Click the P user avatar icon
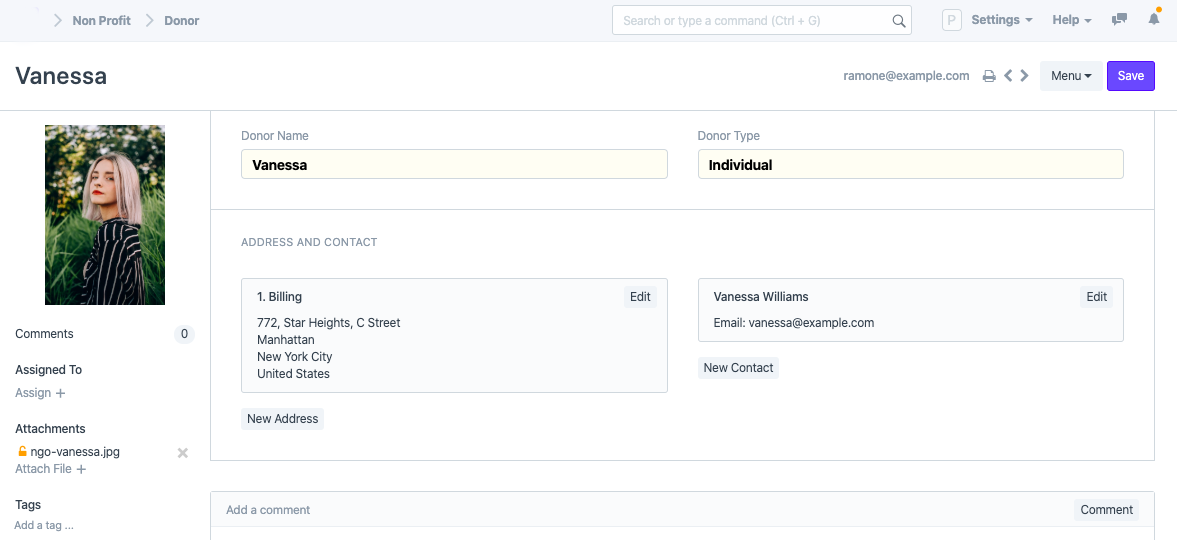The height and width of the screenshot is (540, 1177). pyautogui.click(x=952, y=20)
